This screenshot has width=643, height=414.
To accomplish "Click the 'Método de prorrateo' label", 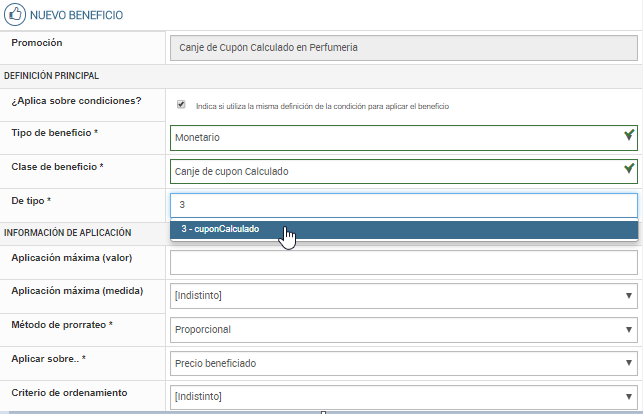I will tap(62, 325).
